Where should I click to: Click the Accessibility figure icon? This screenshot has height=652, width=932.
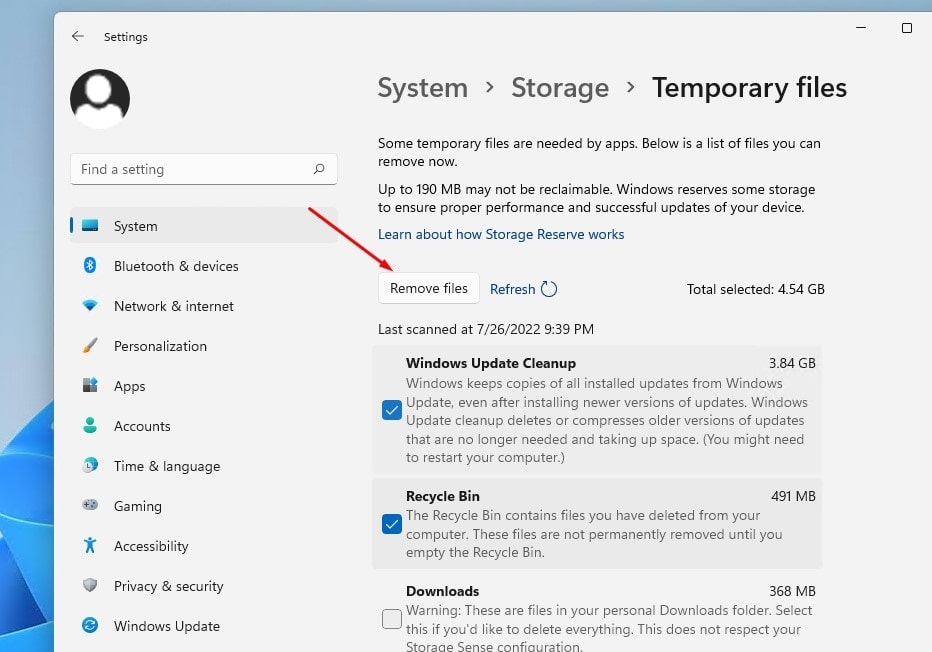[x=90, y=546]
